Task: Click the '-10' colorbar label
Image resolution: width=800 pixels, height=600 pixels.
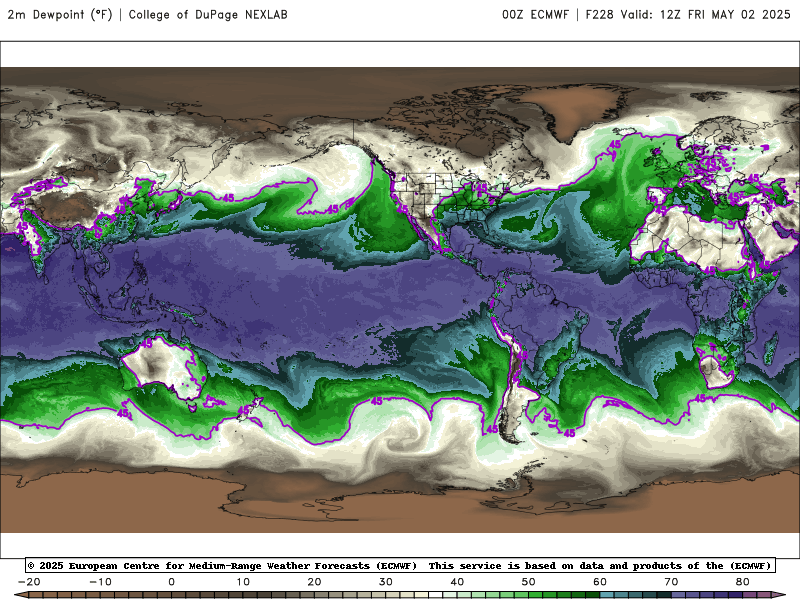Action: pos(100,582)
